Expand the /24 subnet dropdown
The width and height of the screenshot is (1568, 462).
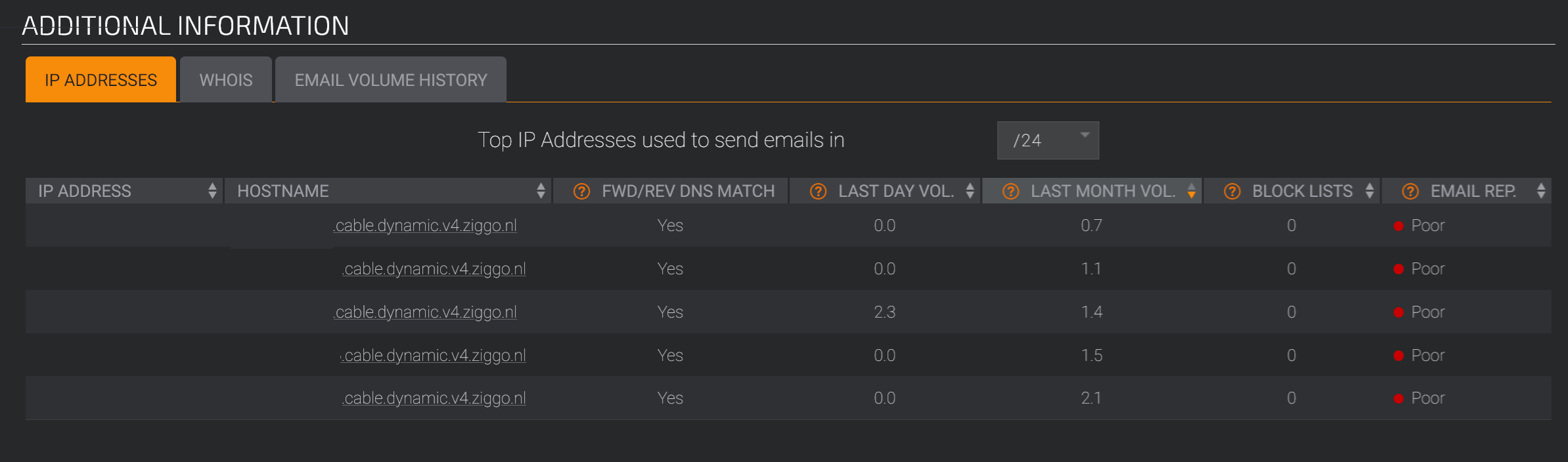pos(1048,140)
